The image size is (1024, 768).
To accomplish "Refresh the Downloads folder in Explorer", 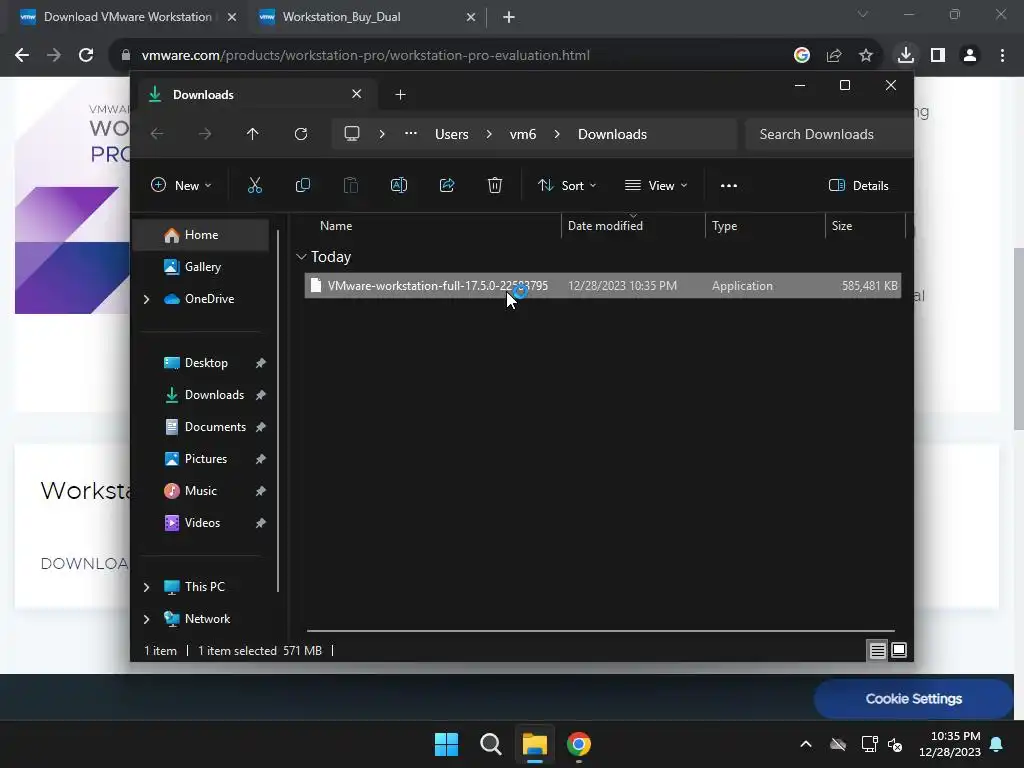I will pyautogui.click(x=300, y=134).
